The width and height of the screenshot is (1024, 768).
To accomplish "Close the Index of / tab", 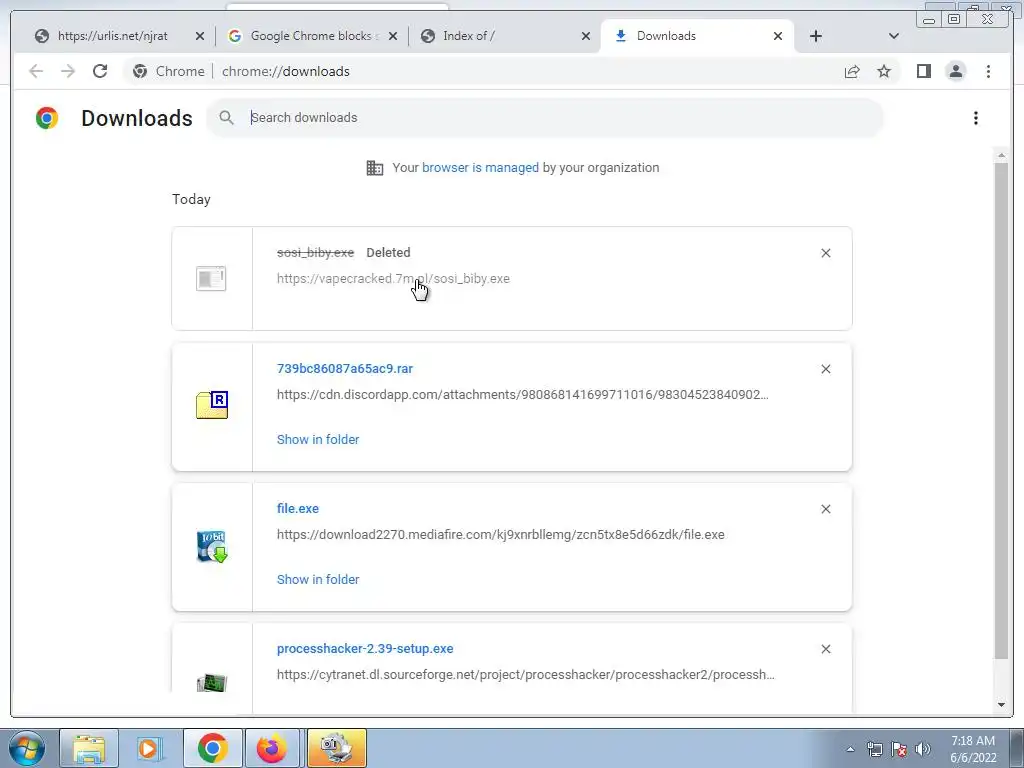I will pos(586,37).
